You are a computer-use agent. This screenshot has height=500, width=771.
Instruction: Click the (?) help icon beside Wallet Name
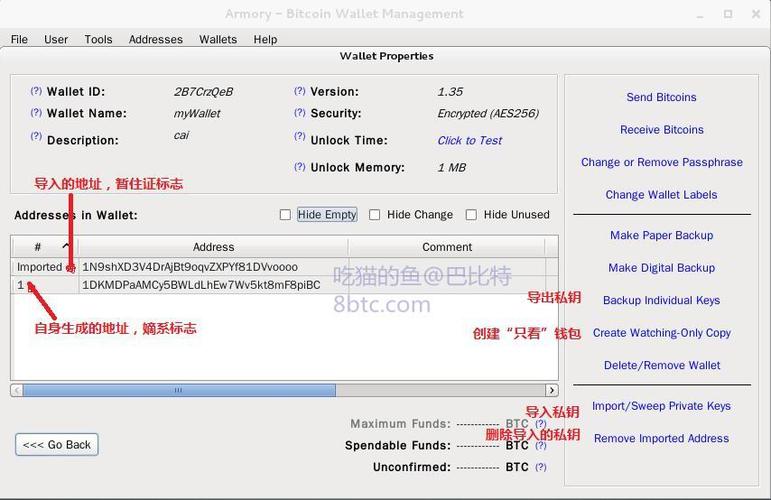(36, 113)
